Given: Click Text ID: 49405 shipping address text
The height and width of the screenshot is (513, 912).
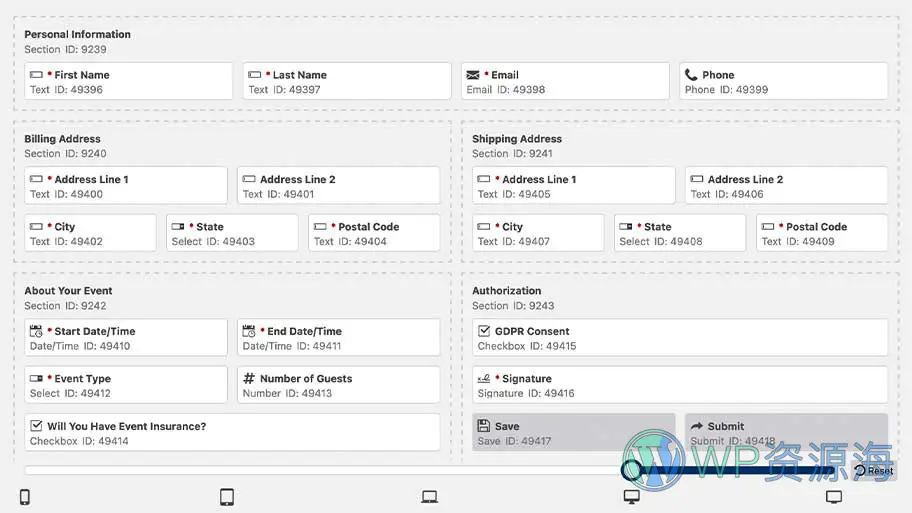Looking at the screenshot, I should [x=514, y=194].
